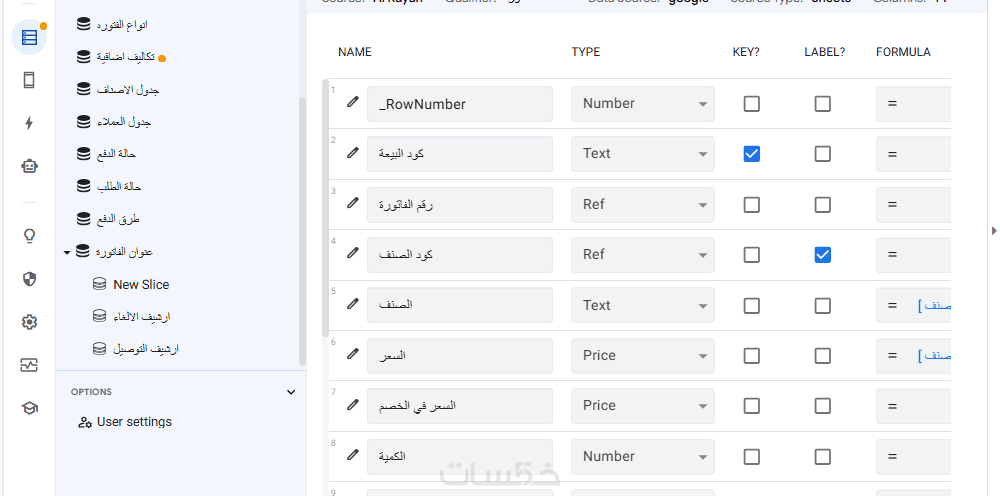Open the Price type dropdown for السعر
The width and height of the screenshot is (1000, 496).
tap(643, 355)
